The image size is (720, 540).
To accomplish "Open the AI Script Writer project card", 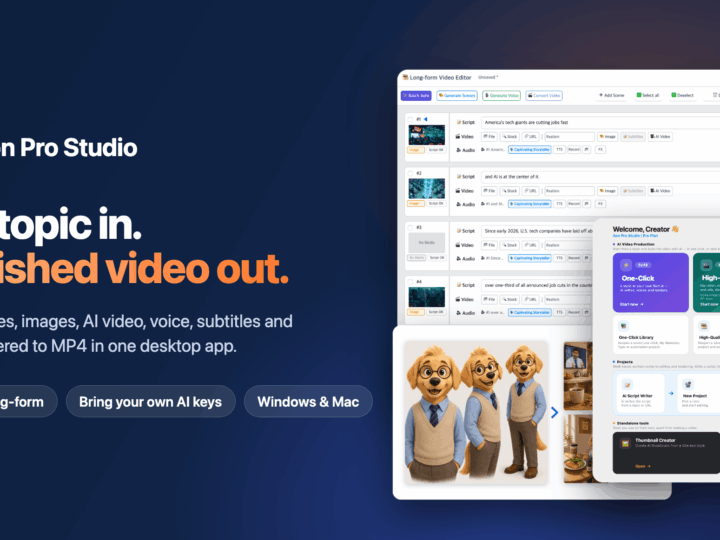I will (x=639, y=393).
